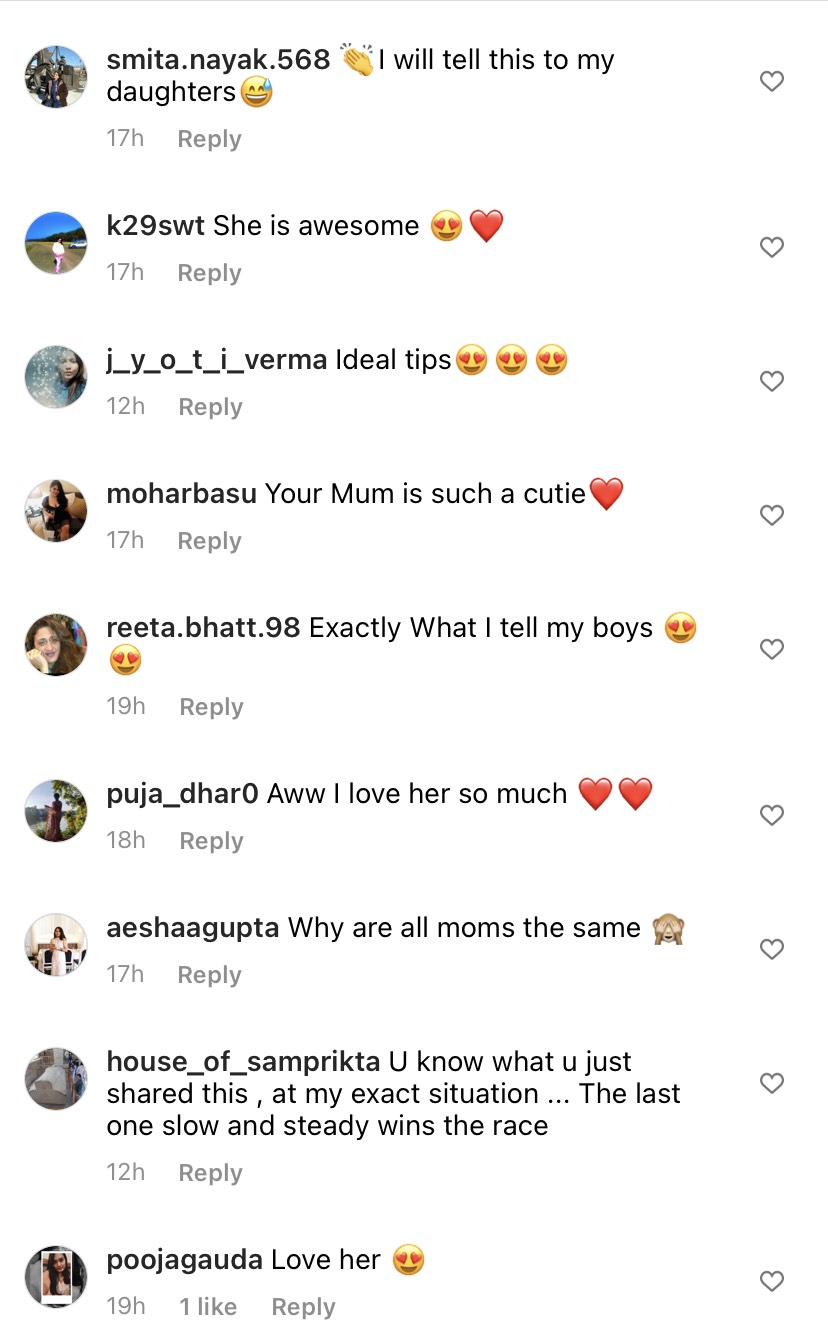Like moharbasu's comment about her Mum
828x1320 pixels.
(x=772, y=515)
